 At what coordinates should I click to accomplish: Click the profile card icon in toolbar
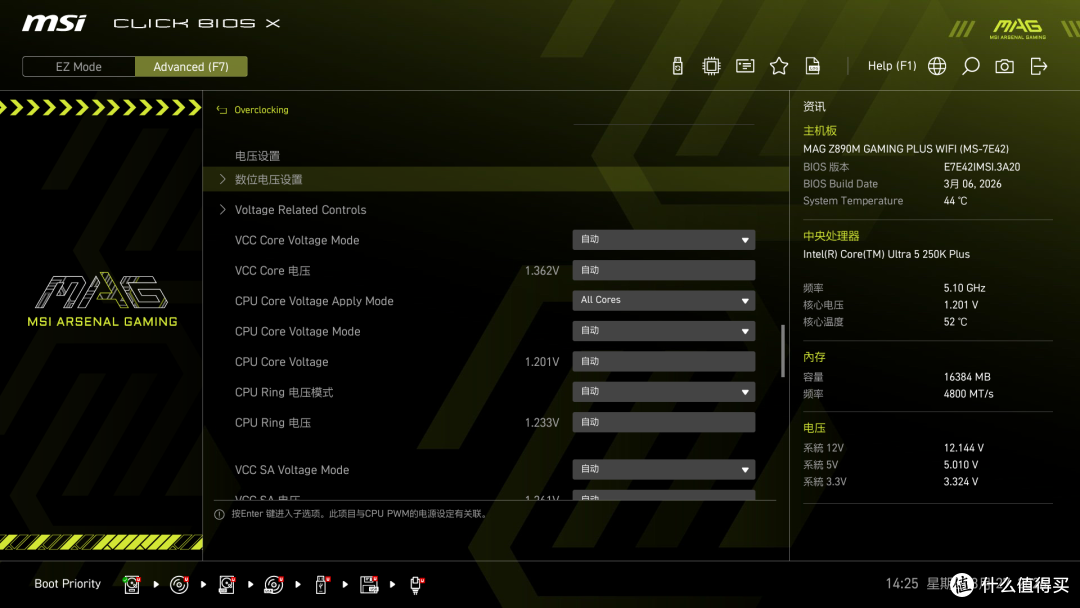pos(745,66)
